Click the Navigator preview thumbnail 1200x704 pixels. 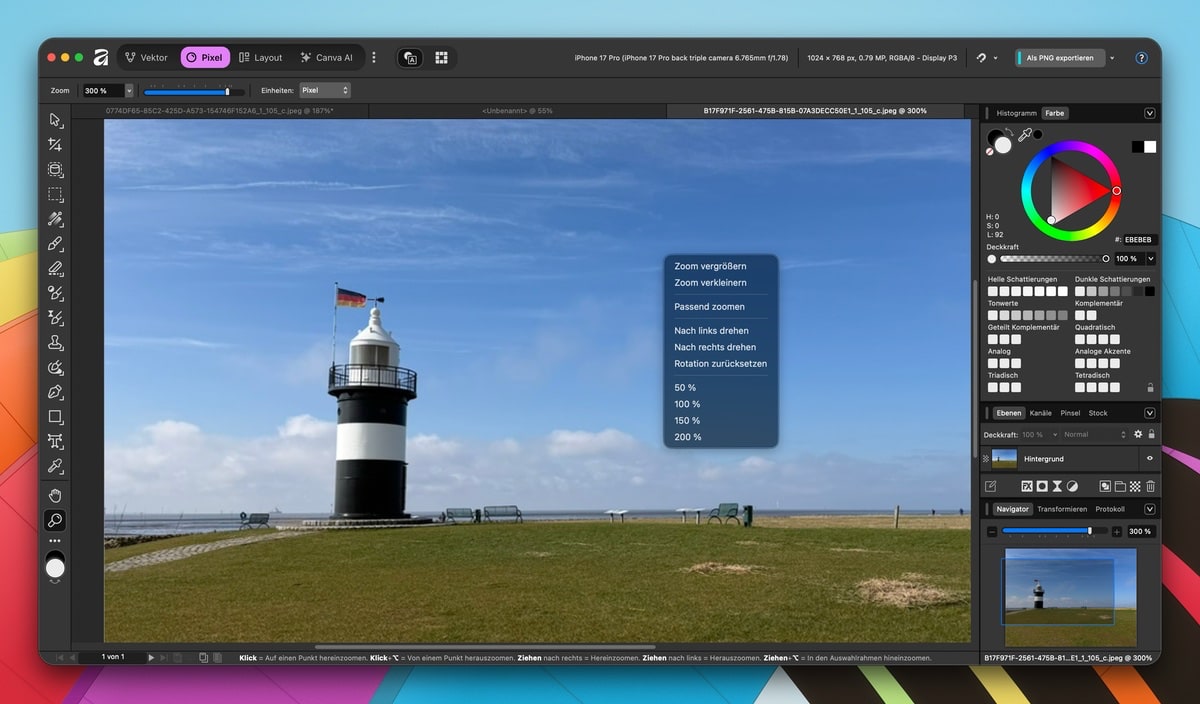tap(1070, 596)
